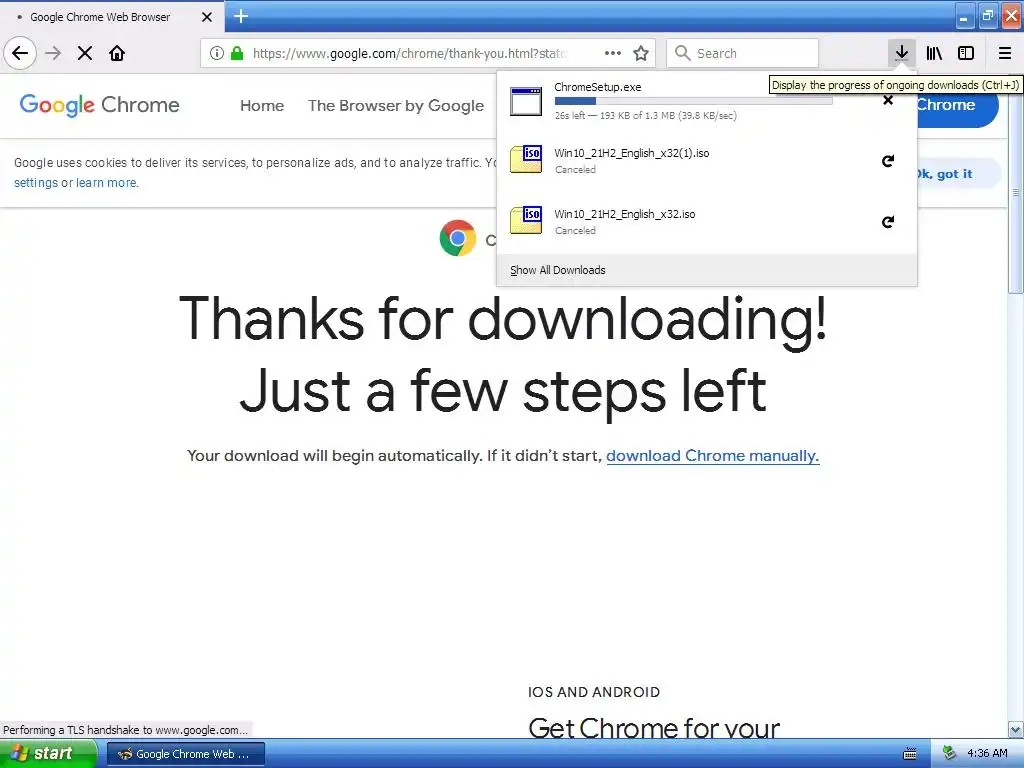1024x768 pixels.
Task: Click the Google Chrome logo text
Action: [99, 105]
